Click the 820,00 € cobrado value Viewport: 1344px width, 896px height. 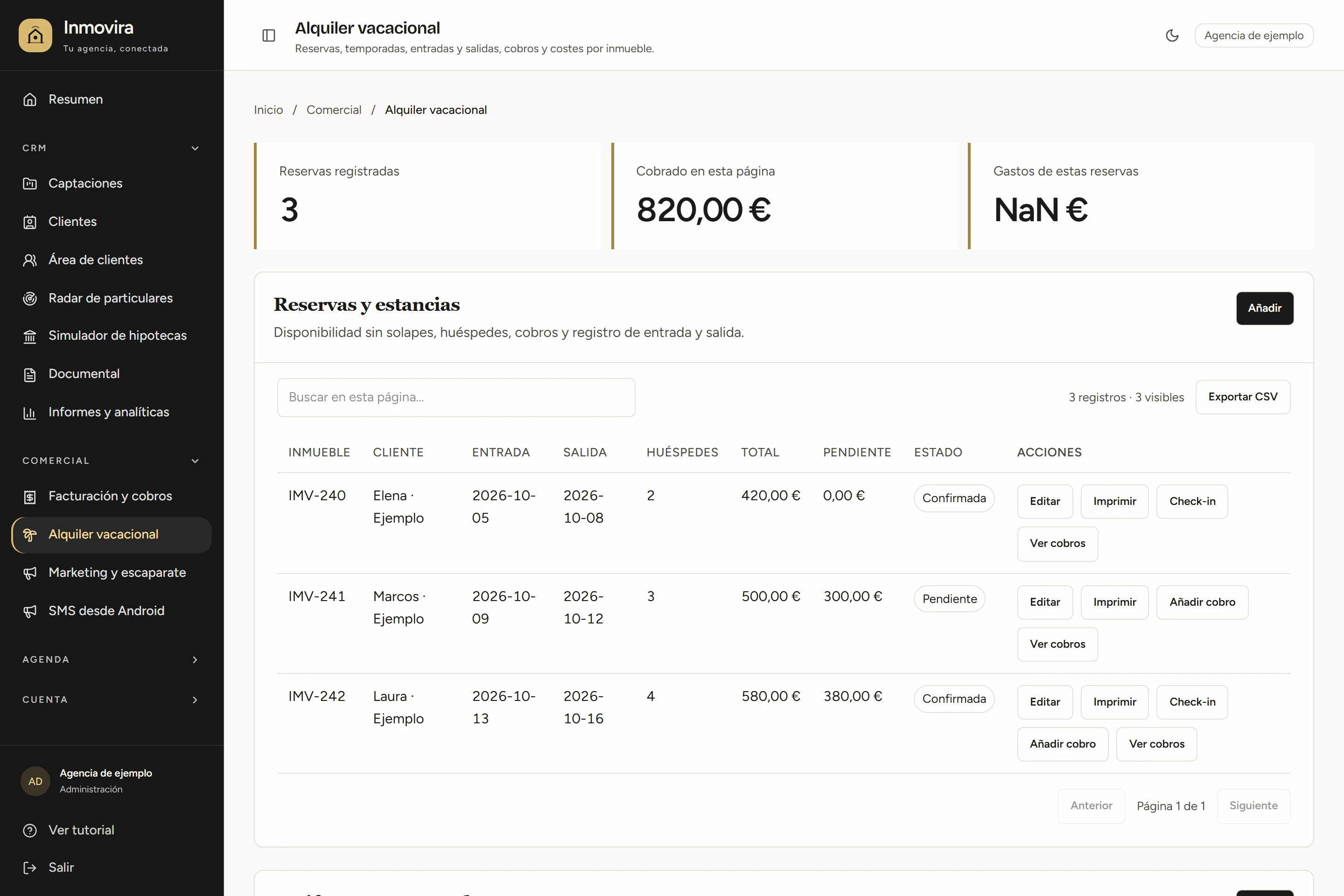(x=703, y=210)
